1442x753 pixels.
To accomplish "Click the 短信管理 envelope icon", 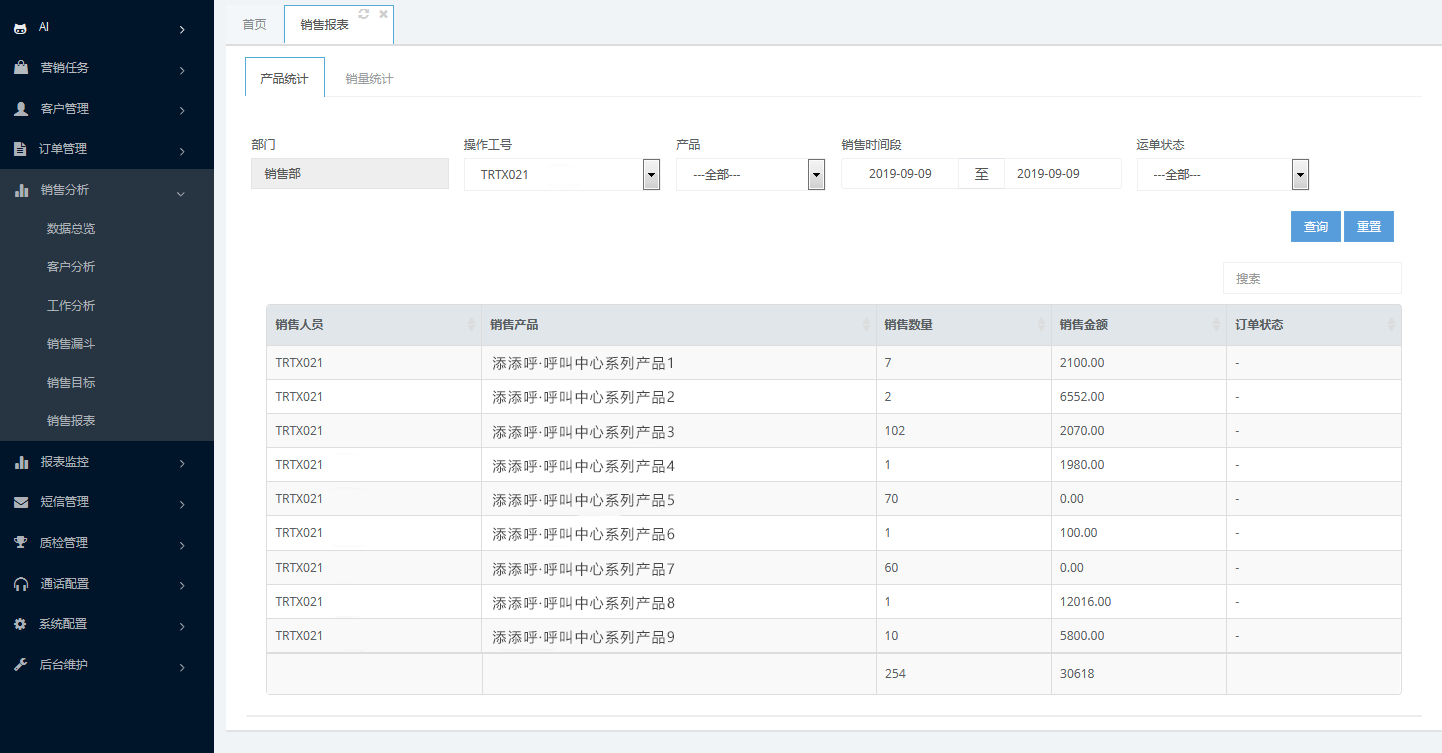I will 20,502.
